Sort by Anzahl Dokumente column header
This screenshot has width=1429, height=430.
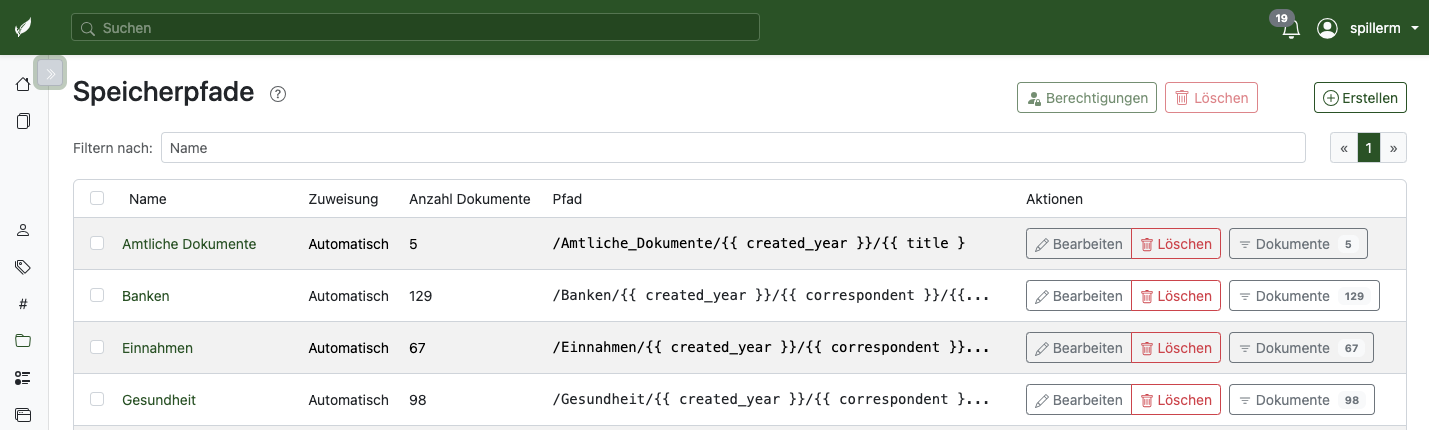click(x=470, y=199)
